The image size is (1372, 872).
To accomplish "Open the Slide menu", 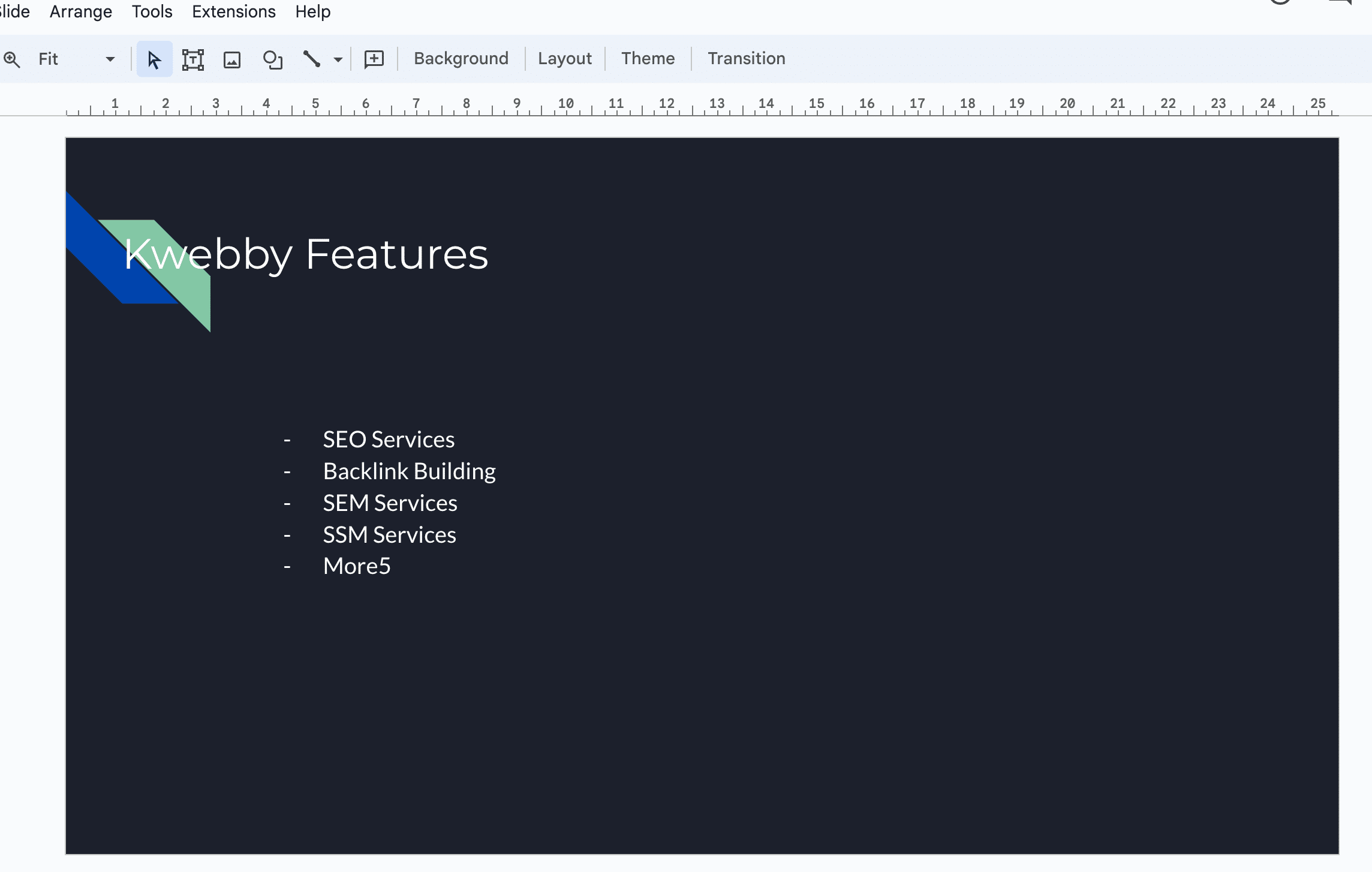I will (x=14, y=11).
